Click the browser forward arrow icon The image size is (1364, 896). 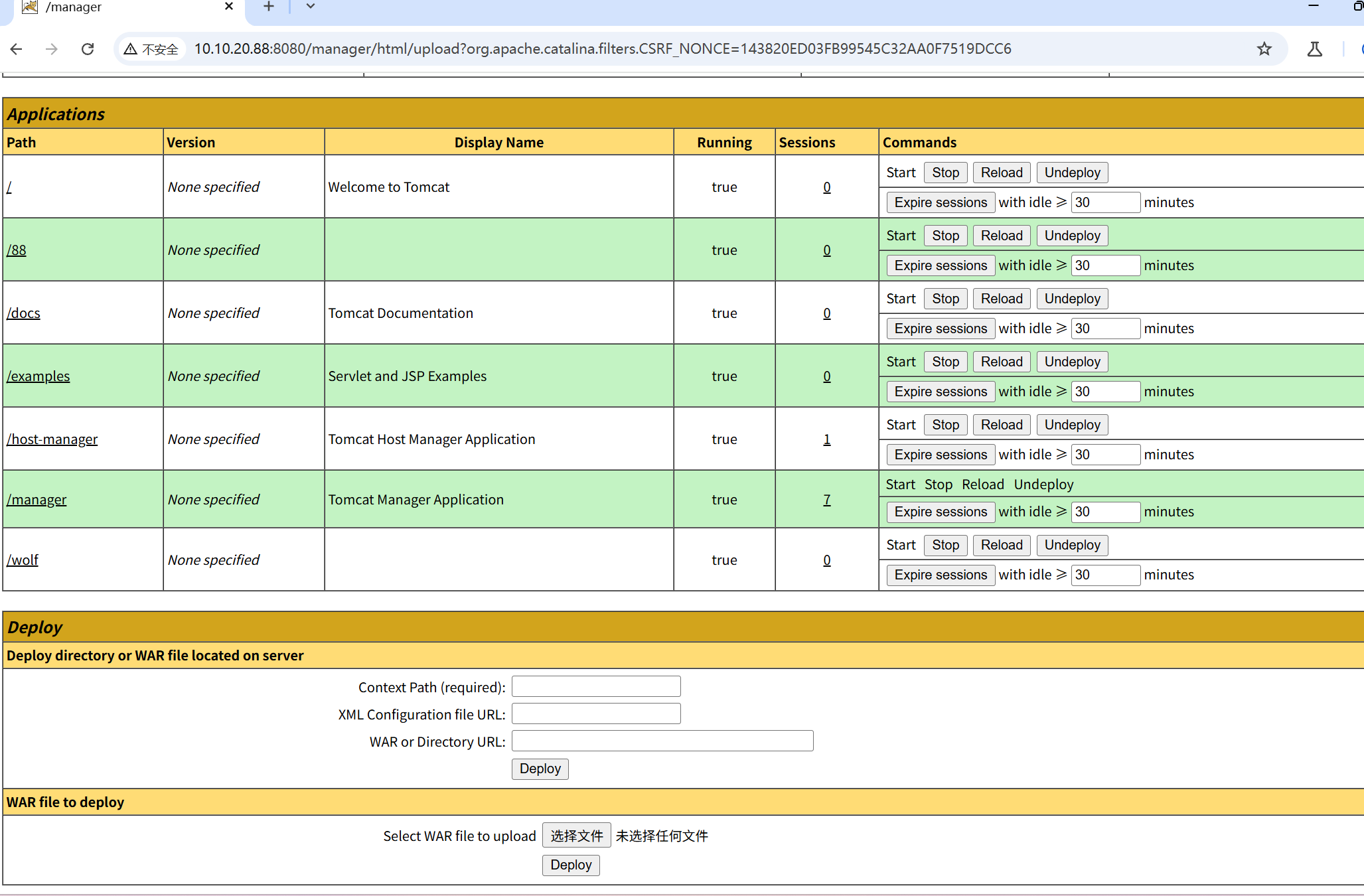[52, 49]
